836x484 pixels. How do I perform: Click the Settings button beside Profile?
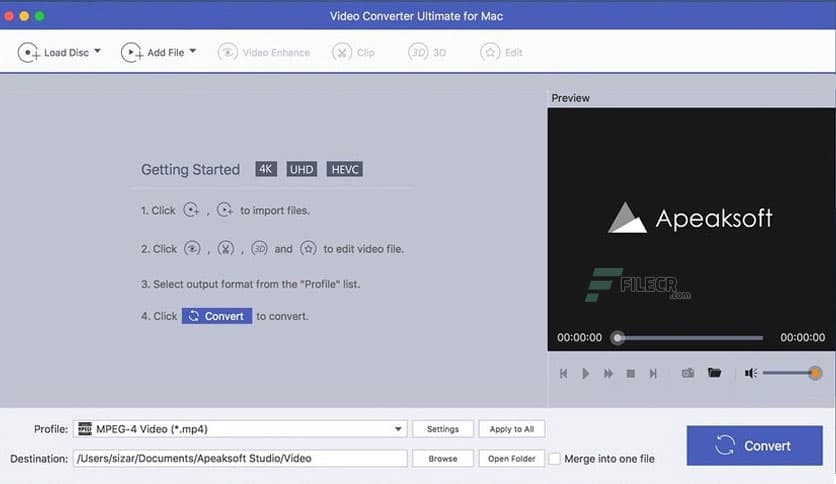(443, 429)
